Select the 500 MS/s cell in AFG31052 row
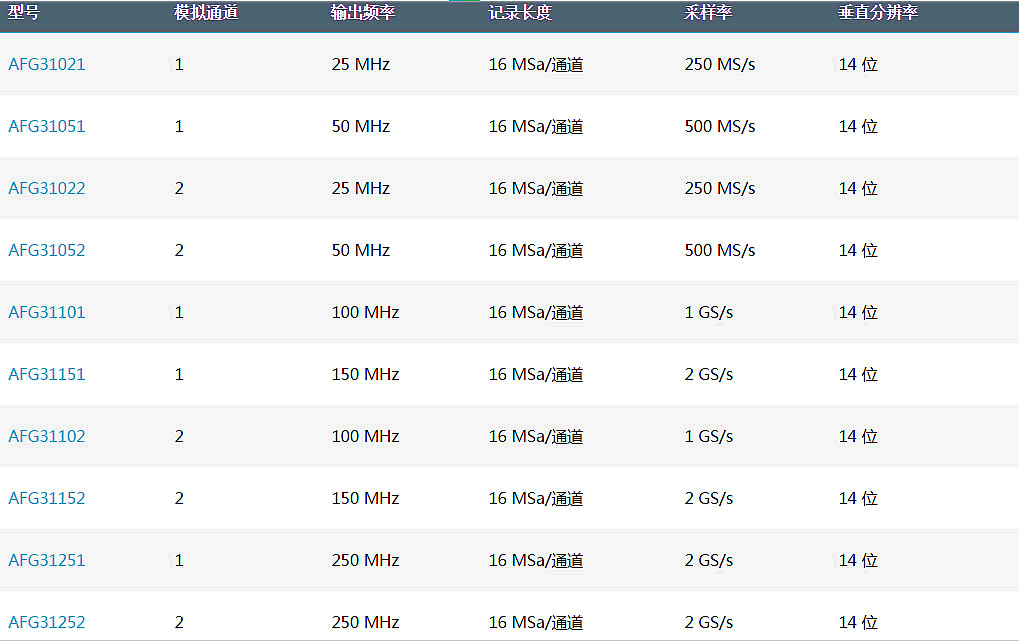This screenshot has width=1019, height=643. click(720, 251)
